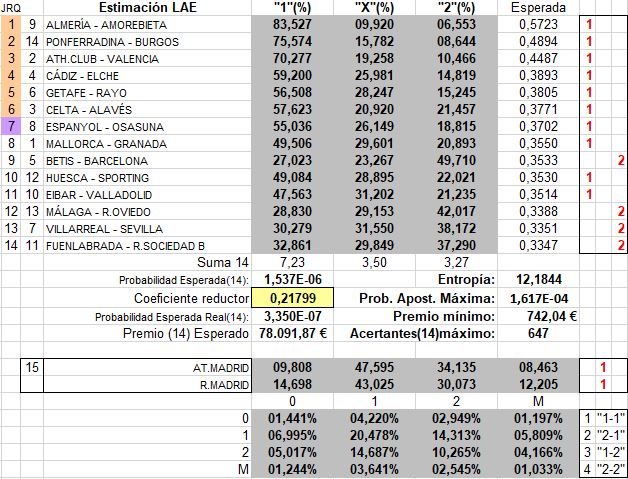Screen dimensions: 628x479
Task: Click the Suma 14 label
Action: pyautogui.click(x=223, y=262)
